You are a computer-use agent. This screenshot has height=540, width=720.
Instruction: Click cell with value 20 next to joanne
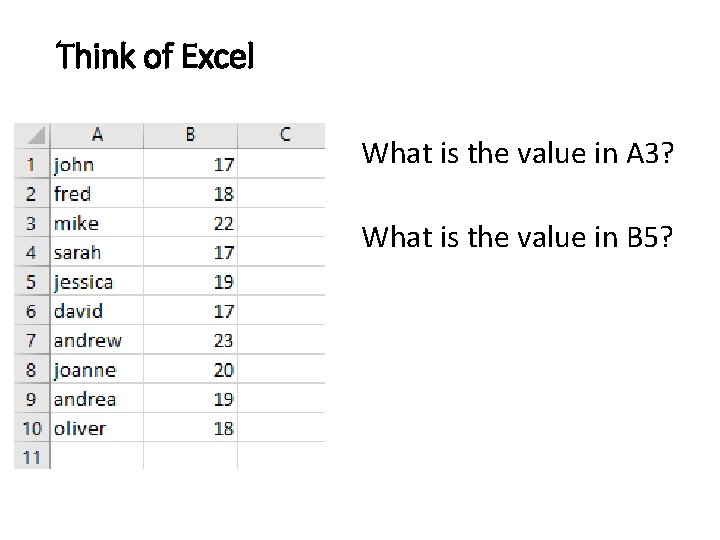point(190,370)
